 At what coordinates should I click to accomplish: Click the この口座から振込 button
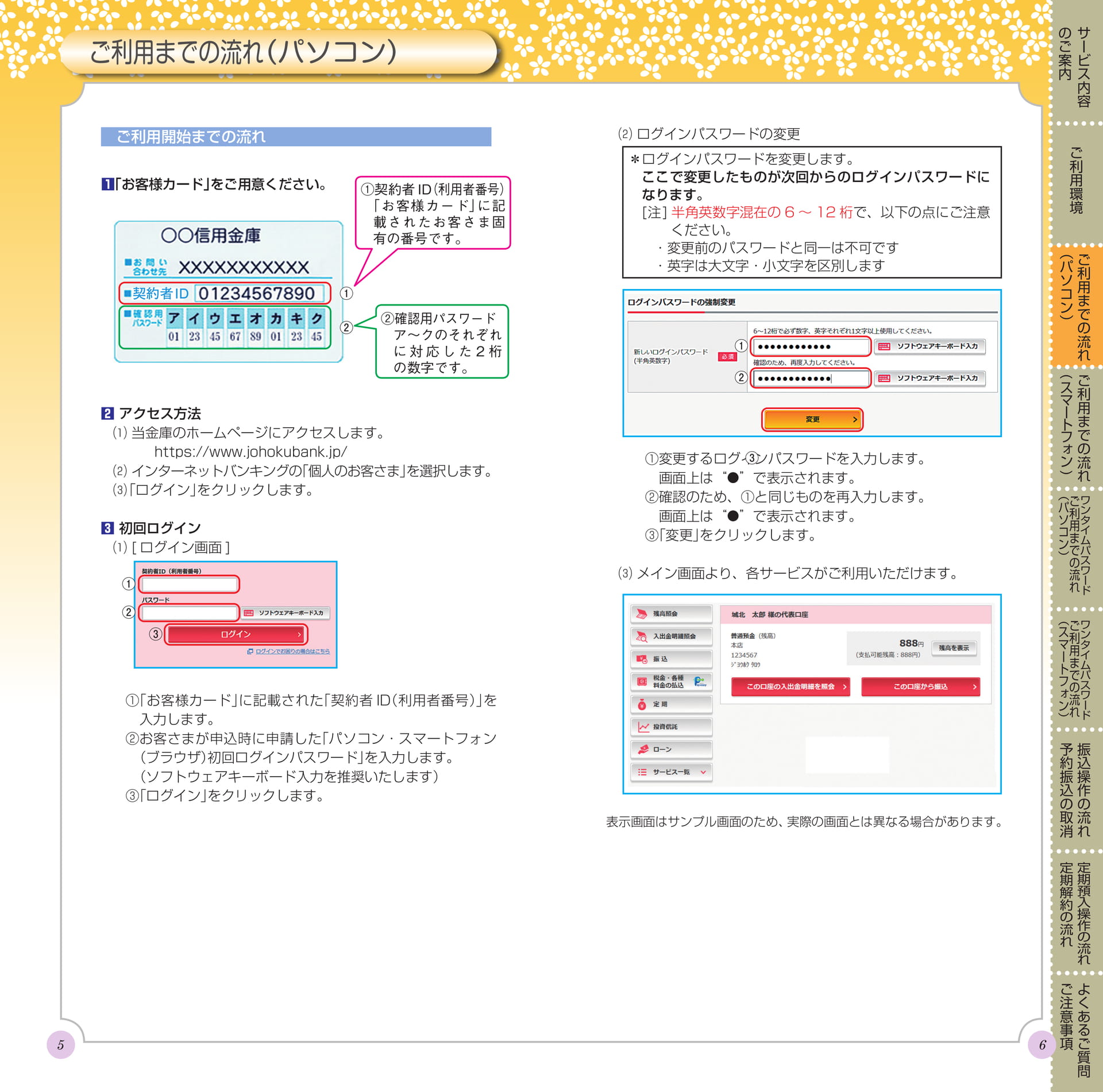click(x=921, y=686)
